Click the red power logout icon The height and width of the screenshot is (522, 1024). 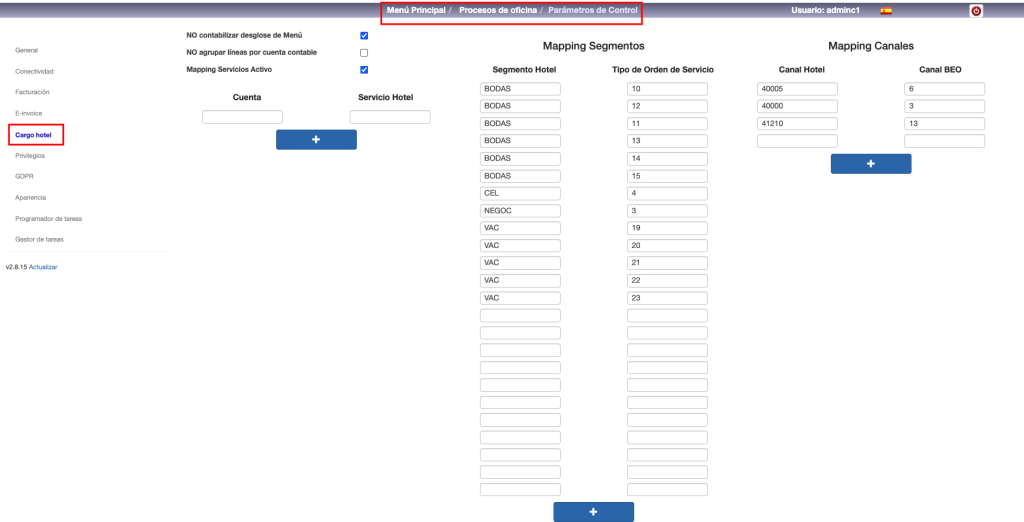pos(976,10)
